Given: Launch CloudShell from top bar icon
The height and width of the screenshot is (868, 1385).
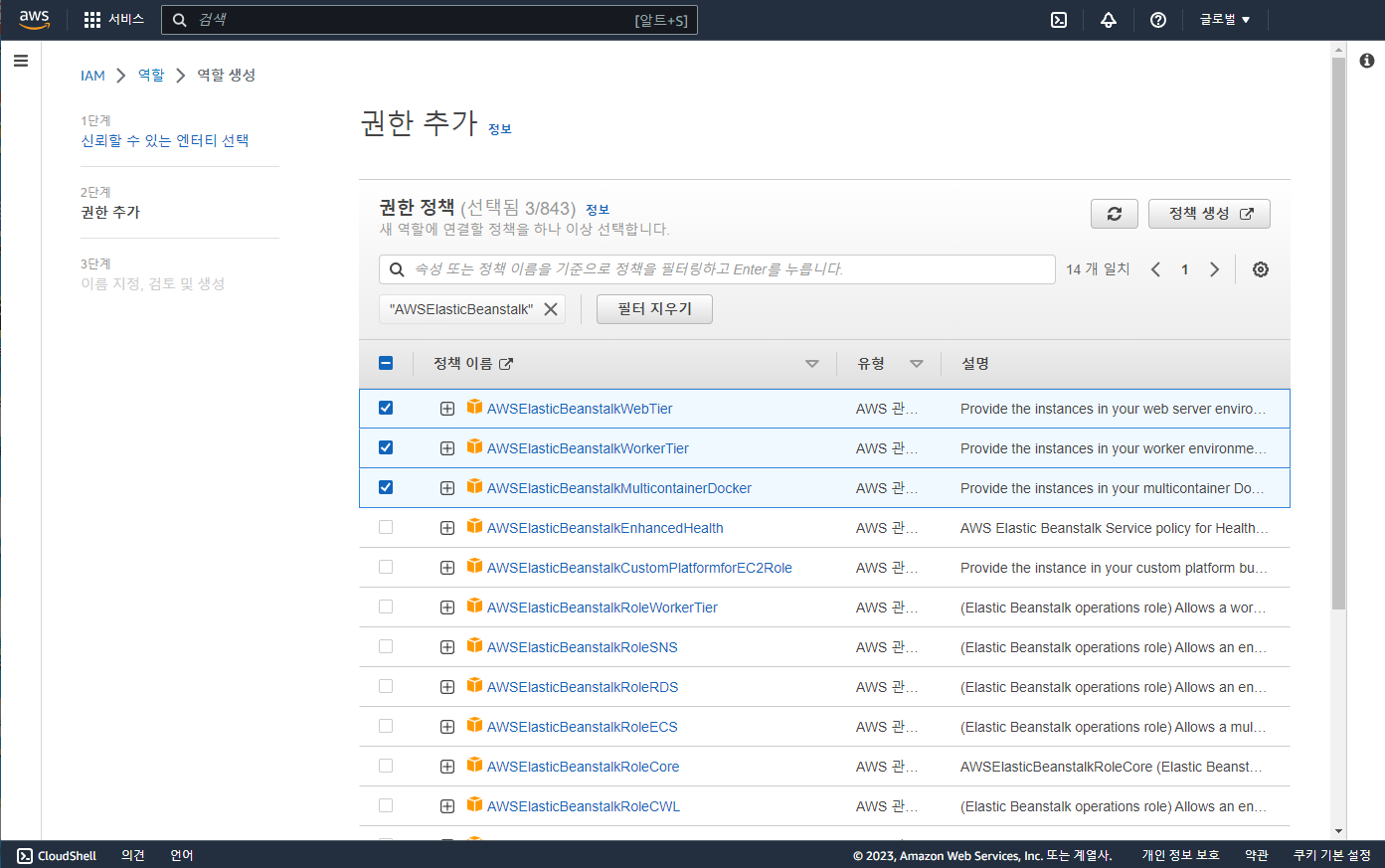Looking at the screenshot, I should click(x=1059, y=20).
